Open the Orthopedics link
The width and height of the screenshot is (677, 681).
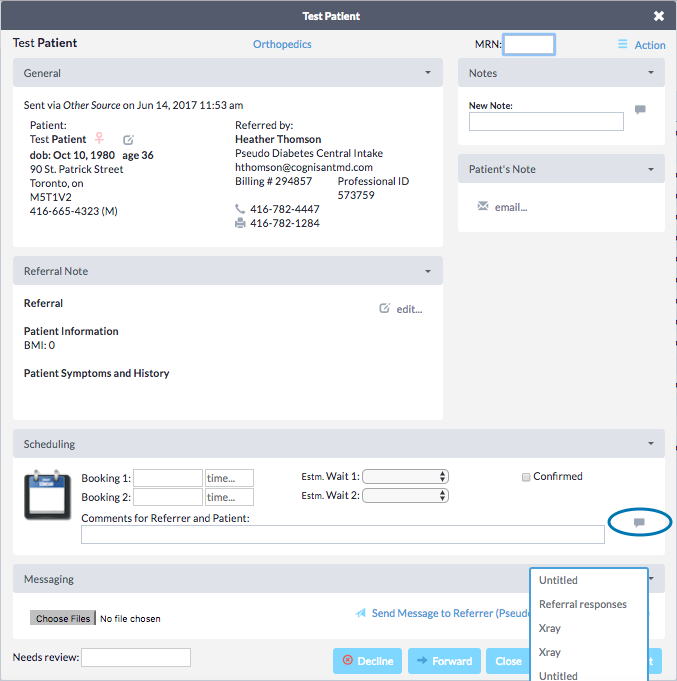pos(282,44)
